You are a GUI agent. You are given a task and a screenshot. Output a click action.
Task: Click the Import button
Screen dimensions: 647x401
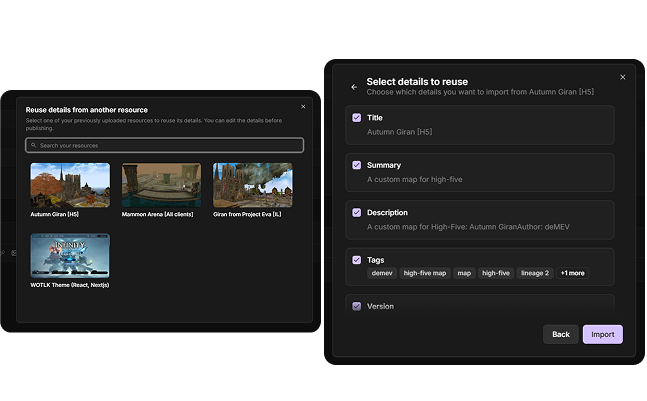[602, 334]
